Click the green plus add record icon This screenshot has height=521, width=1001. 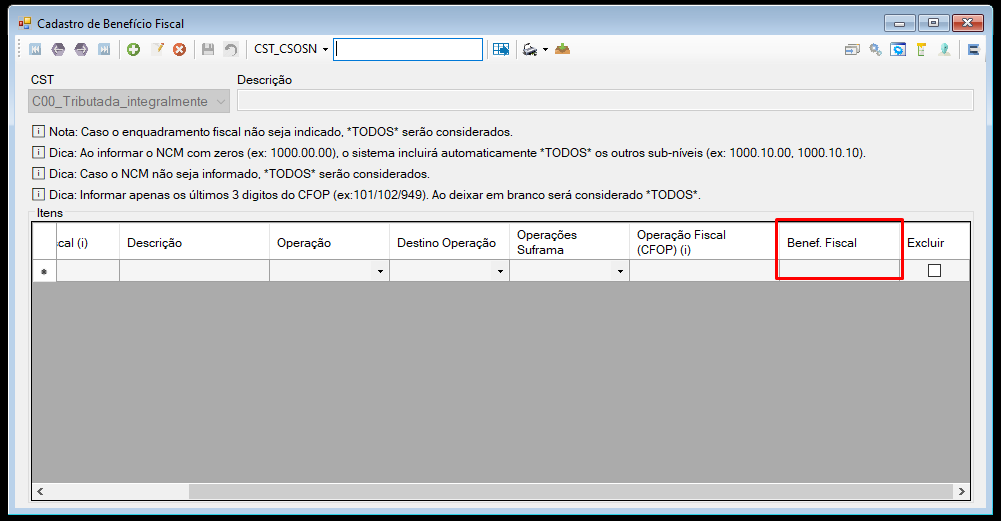[x=133, y=49]
